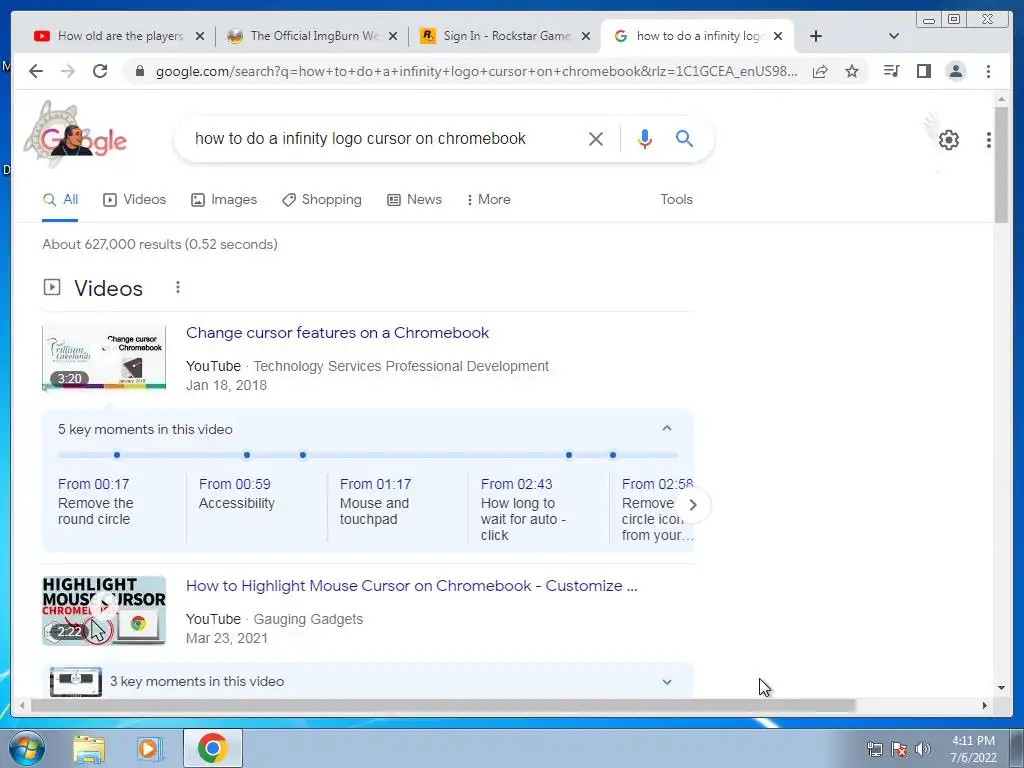Close the YouTube players tab
Screen dimensions: 1024x768
pos(200,36)
